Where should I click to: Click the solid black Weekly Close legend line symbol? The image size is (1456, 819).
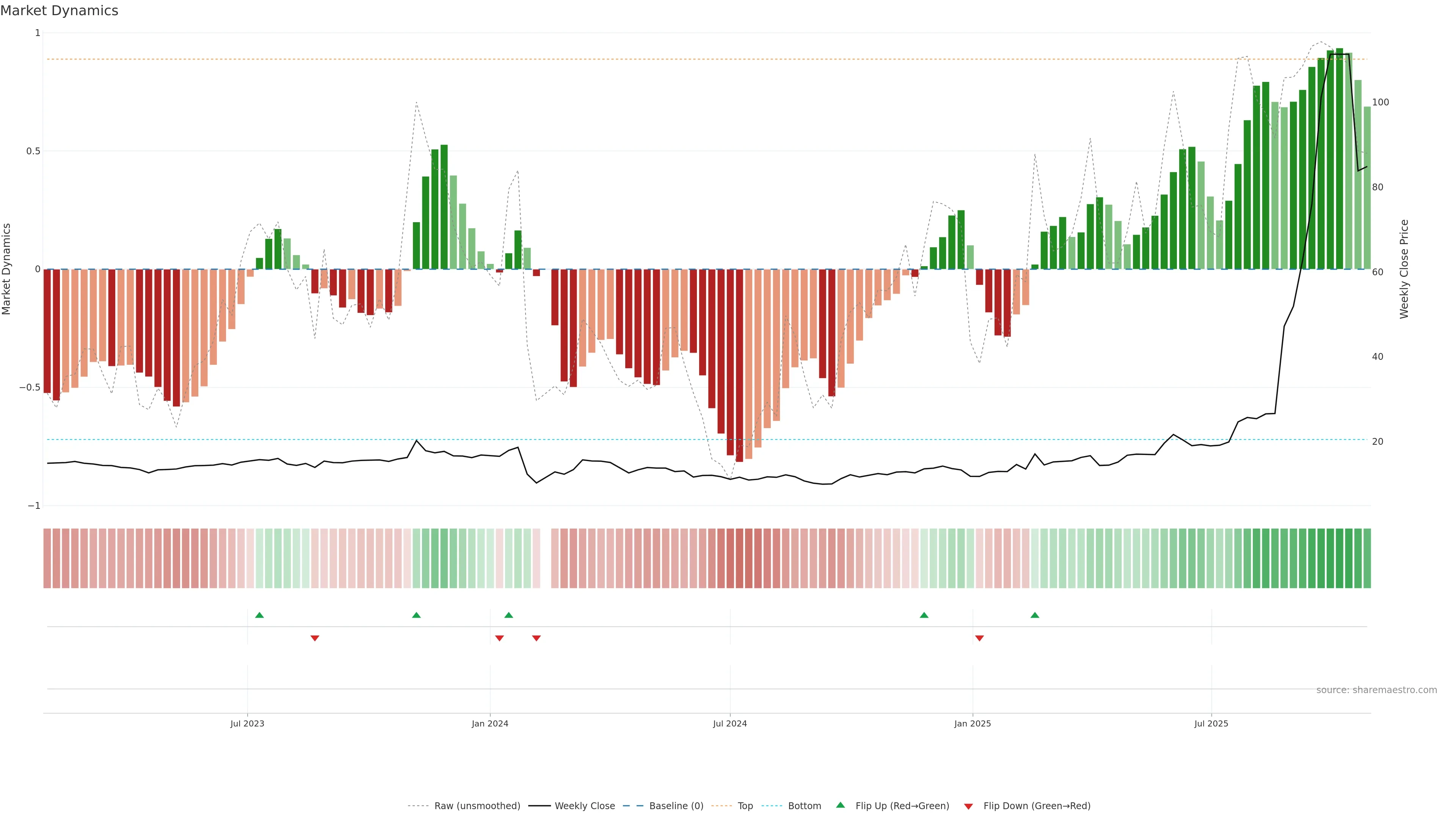[x=539, y=805]
